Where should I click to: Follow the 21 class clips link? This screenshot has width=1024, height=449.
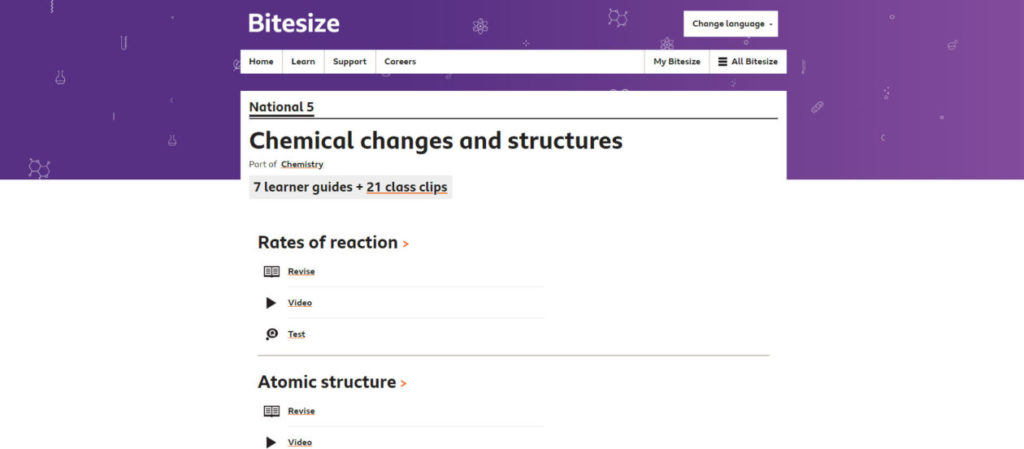407,187
